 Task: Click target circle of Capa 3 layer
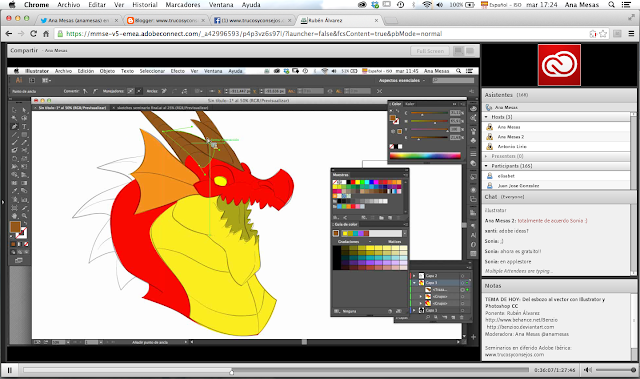pyautogui.click(x=462, y=283)
